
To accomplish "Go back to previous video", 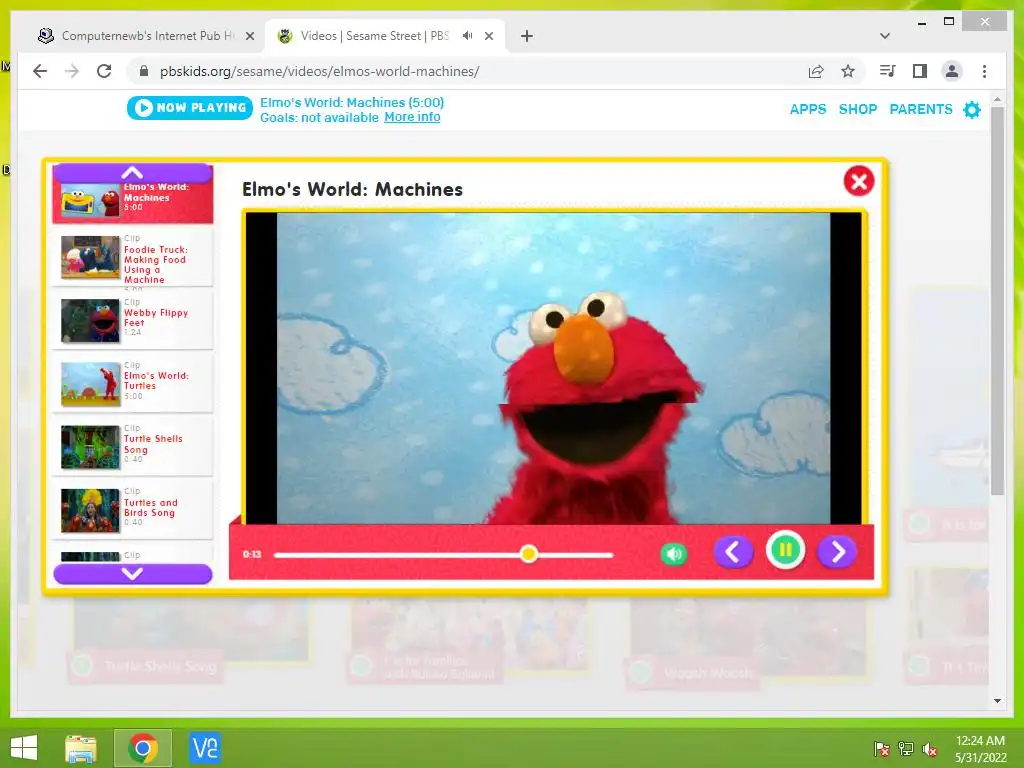I will coord(733,552).
